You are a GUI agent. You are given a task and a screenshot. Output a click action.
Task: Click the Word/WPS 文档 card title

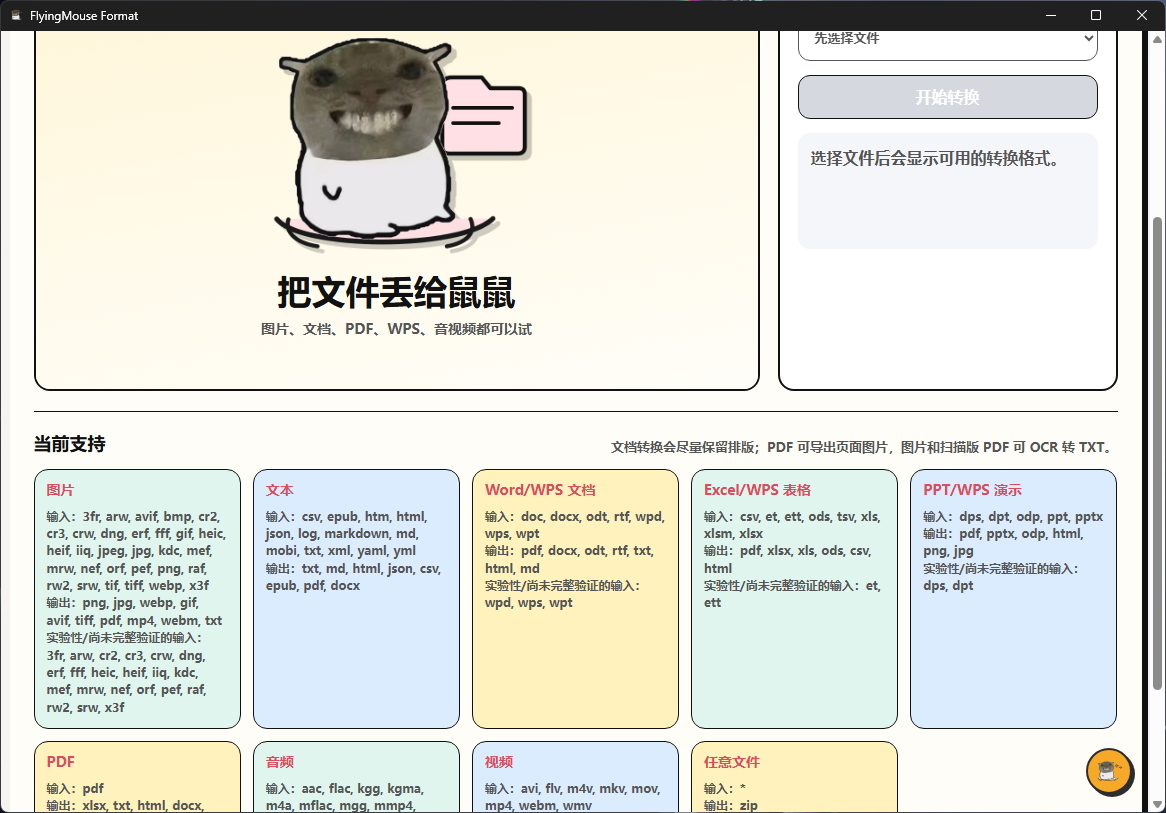click(540, 490)
